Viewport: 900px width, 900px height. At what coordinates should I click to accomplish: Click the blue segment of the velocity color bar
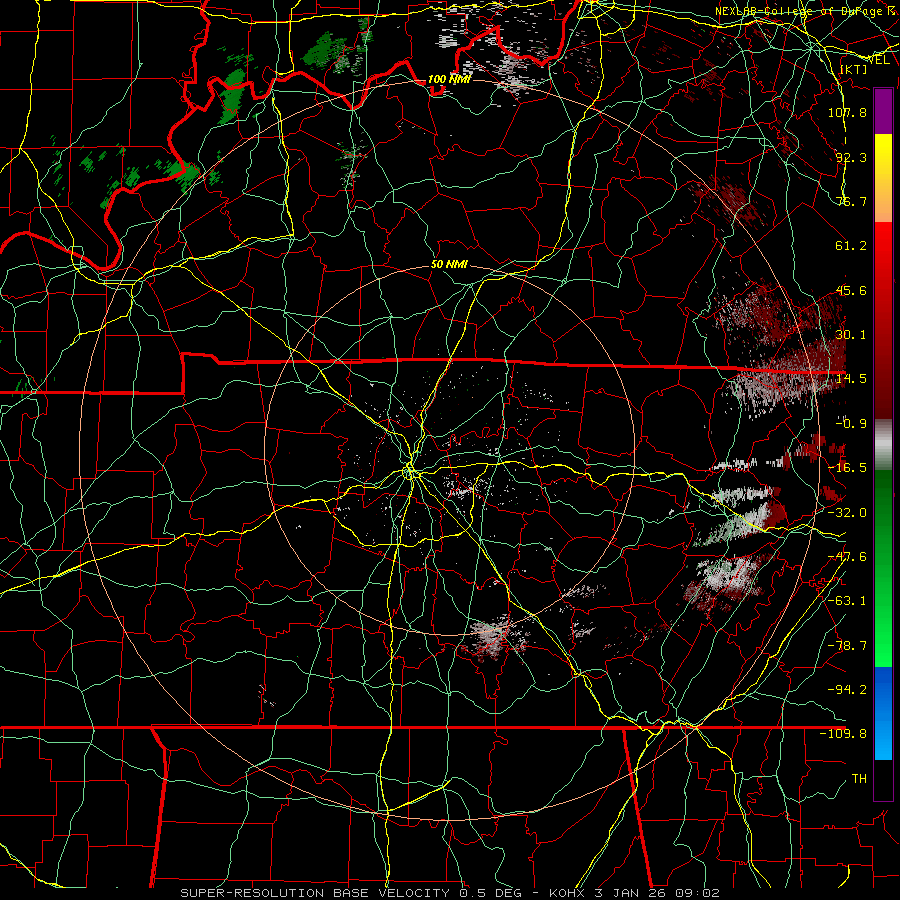pyautogui.click(x=883, y=713)
